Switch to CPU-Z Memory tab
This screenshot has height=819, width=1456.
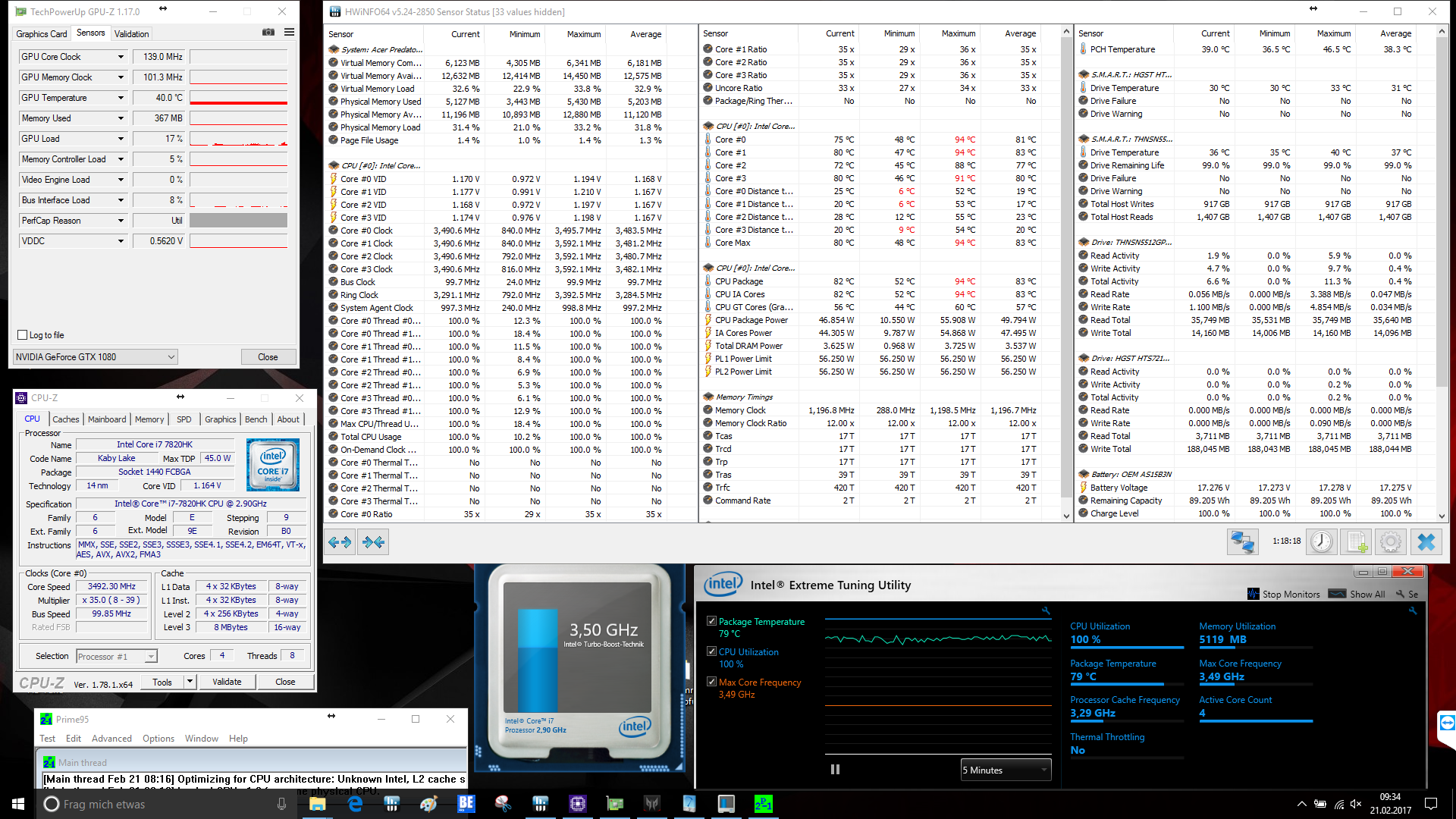point(149,419)
